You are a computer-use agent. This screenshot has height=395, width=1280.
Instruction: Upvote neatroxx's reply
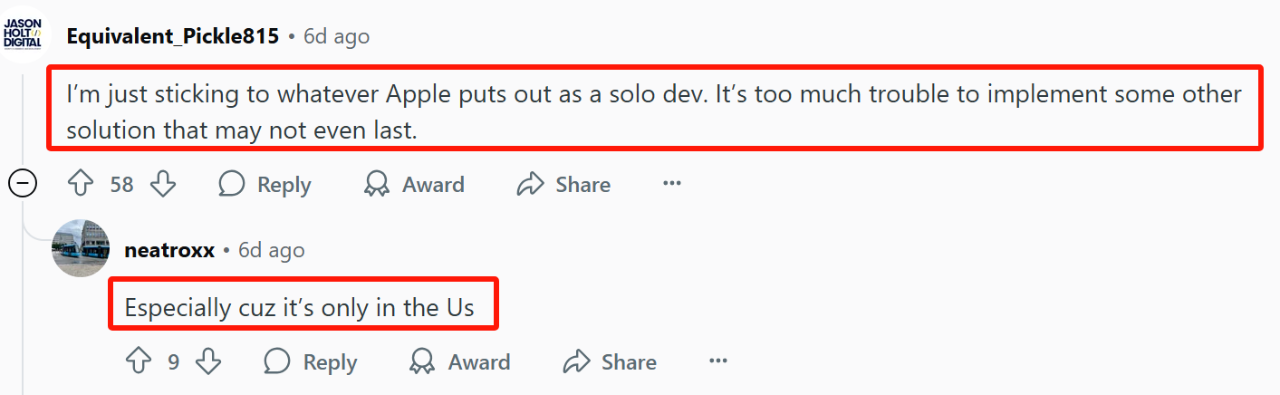(x=138, y=362)
